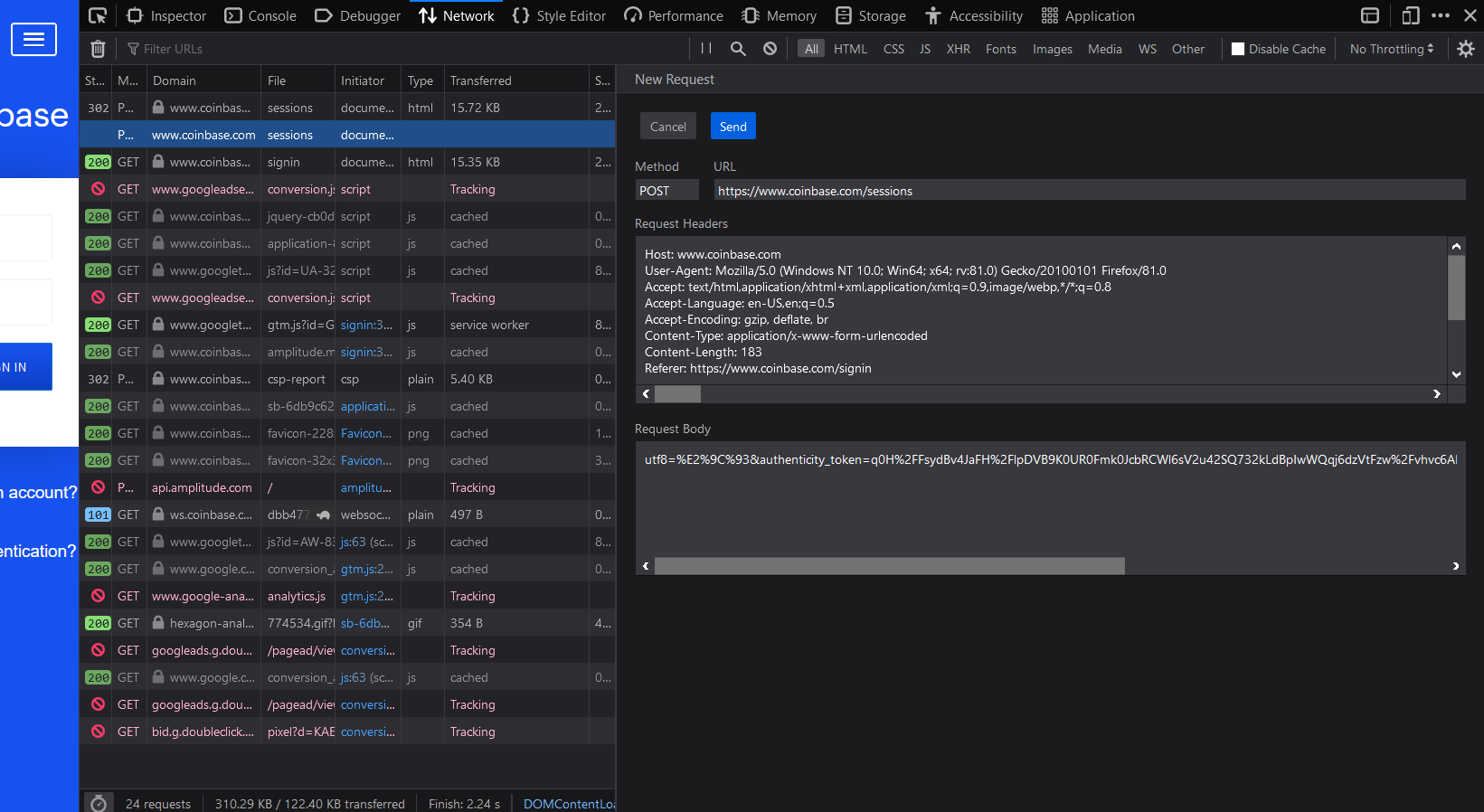Toggle responsive design mode icon
Viewport: 1484px width, 812px height.
[x=1410, y=15]
